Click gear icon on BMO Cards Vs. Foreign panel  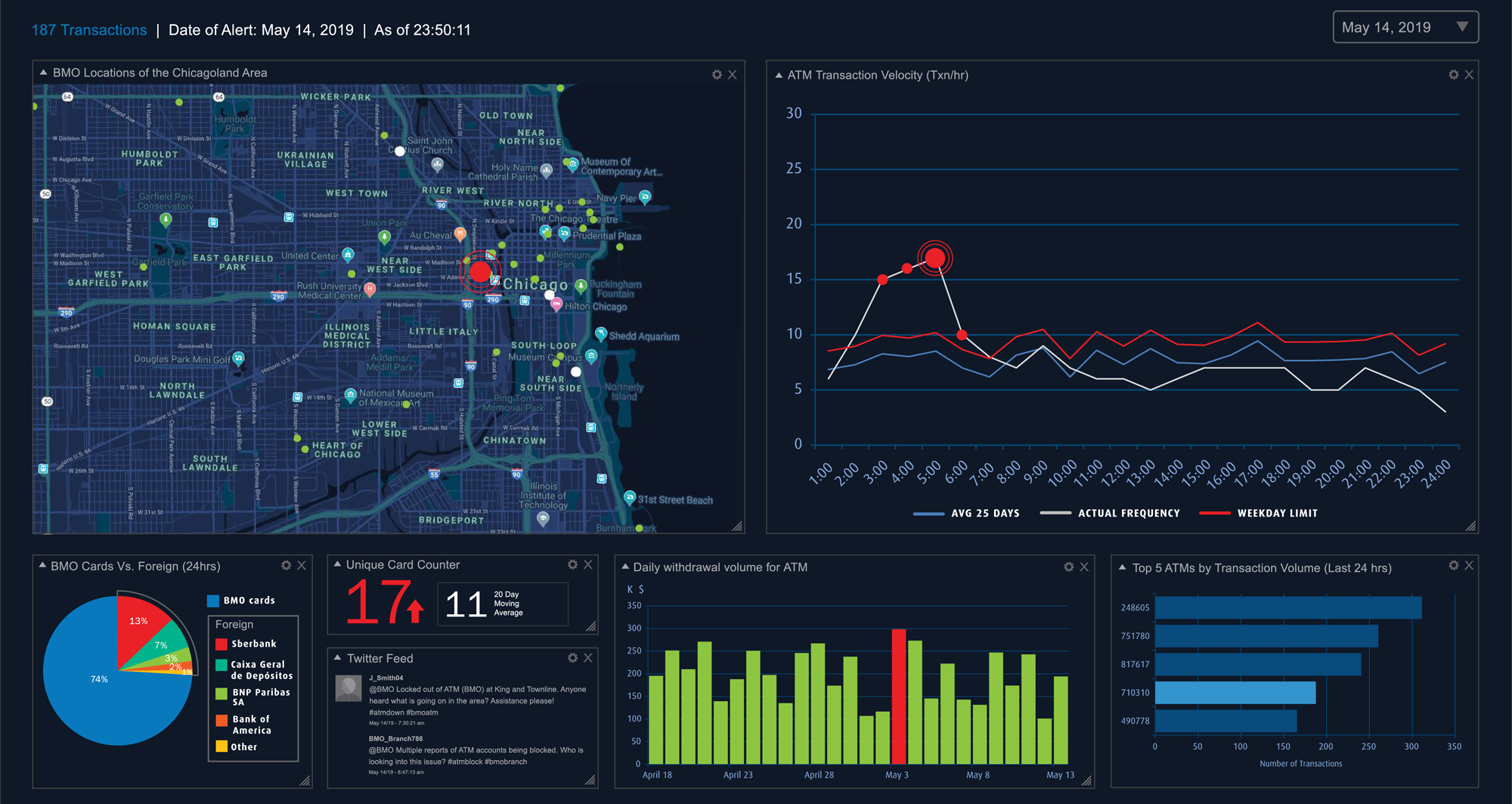286,566
